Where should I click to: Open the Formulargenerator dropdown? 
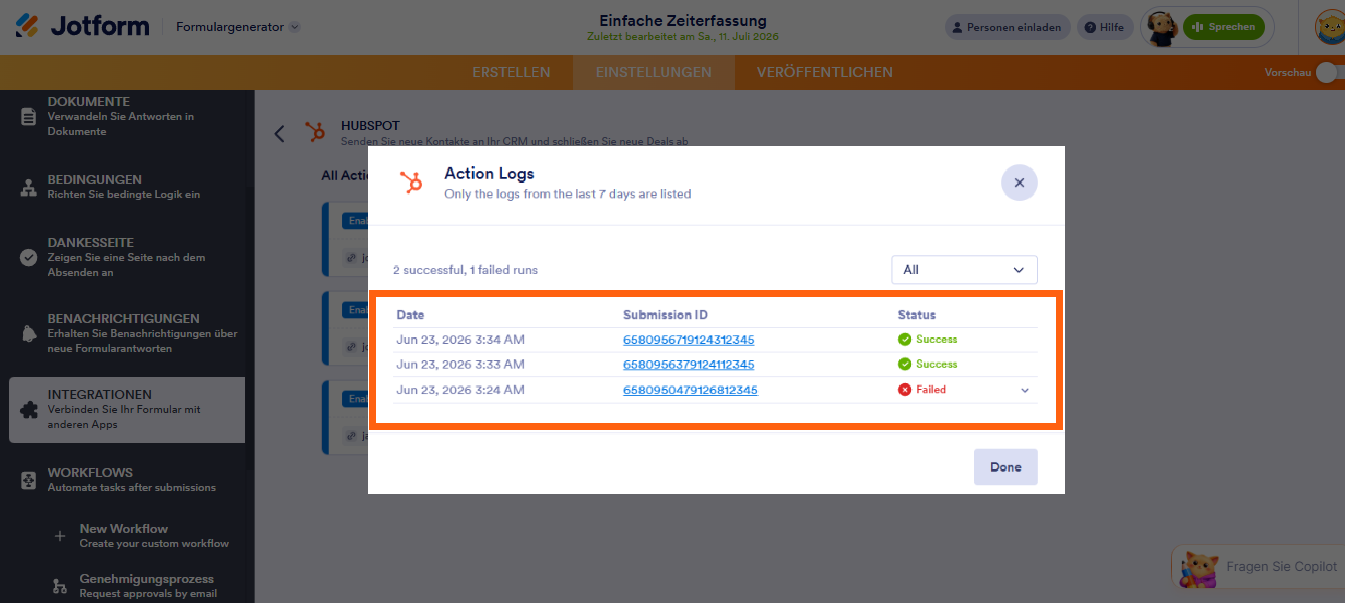tap(238, 27)
